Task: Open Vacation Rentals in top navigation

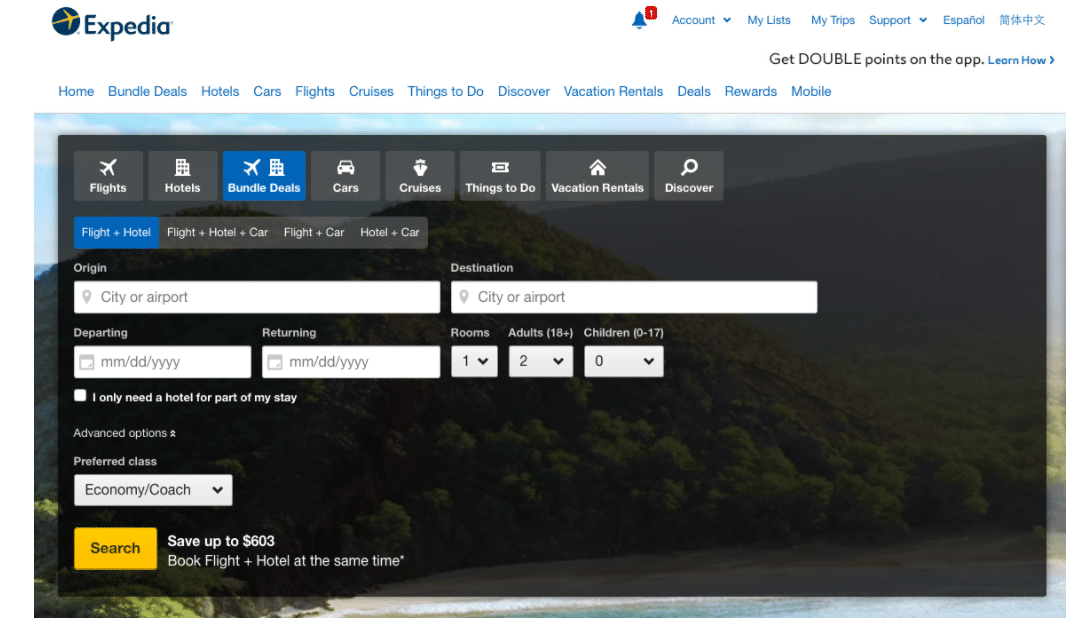Action: (x=613, y=91)
